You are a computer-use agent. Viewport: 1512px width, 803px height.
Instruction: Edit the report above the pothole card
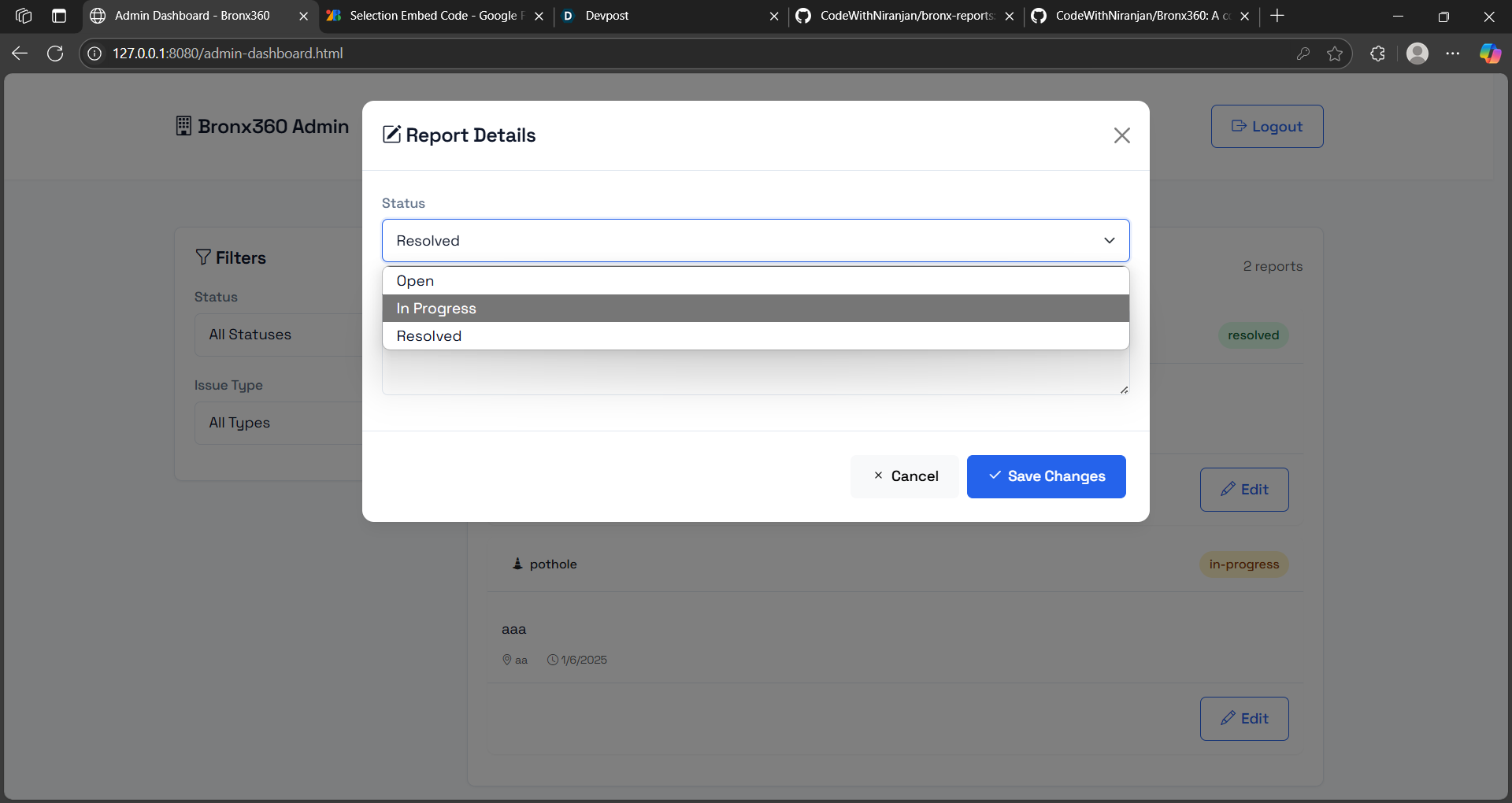point(1244,490)
